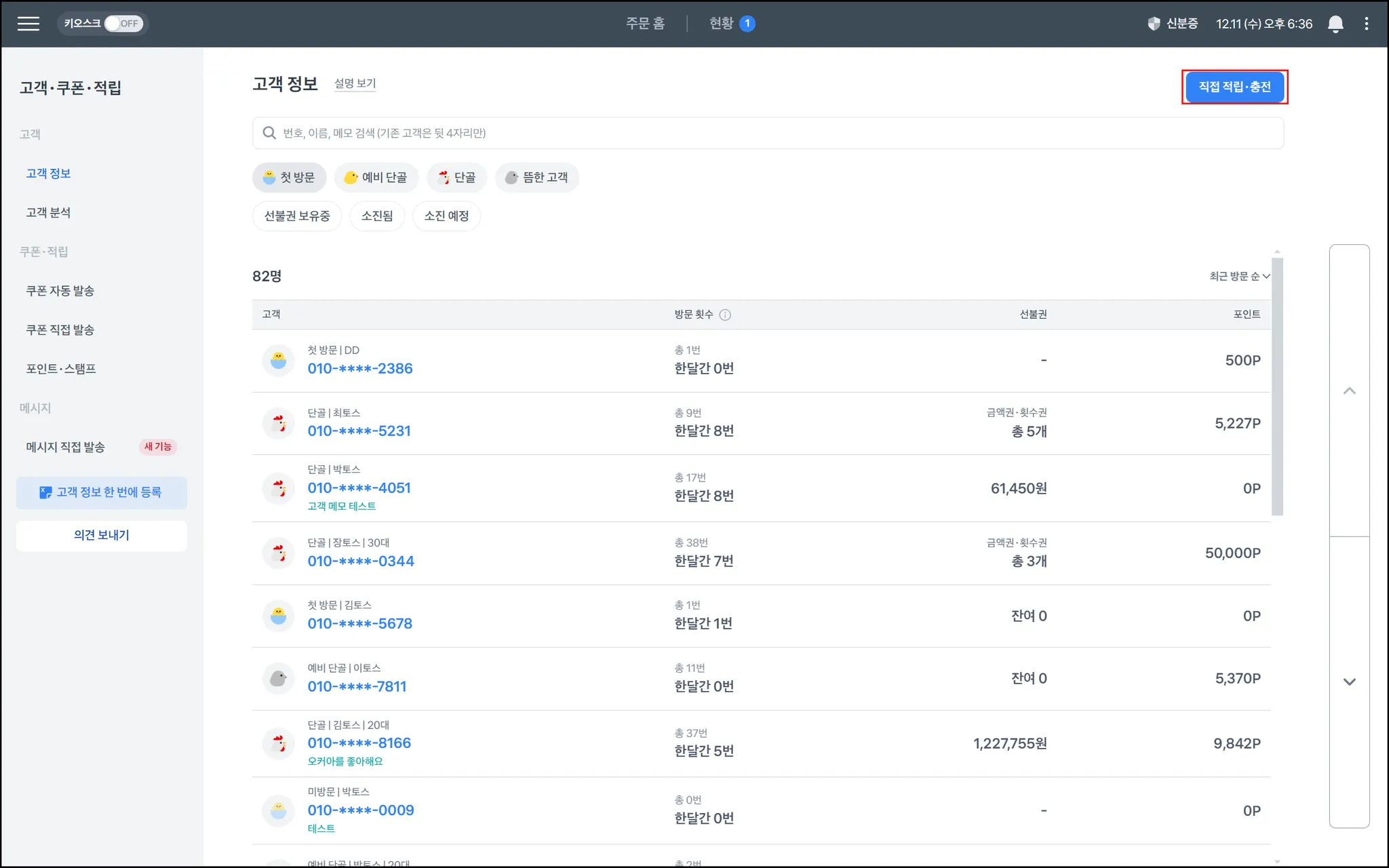
Task: Open the 최근 방문 순 sort dropdown
Action: point(1239,276)
